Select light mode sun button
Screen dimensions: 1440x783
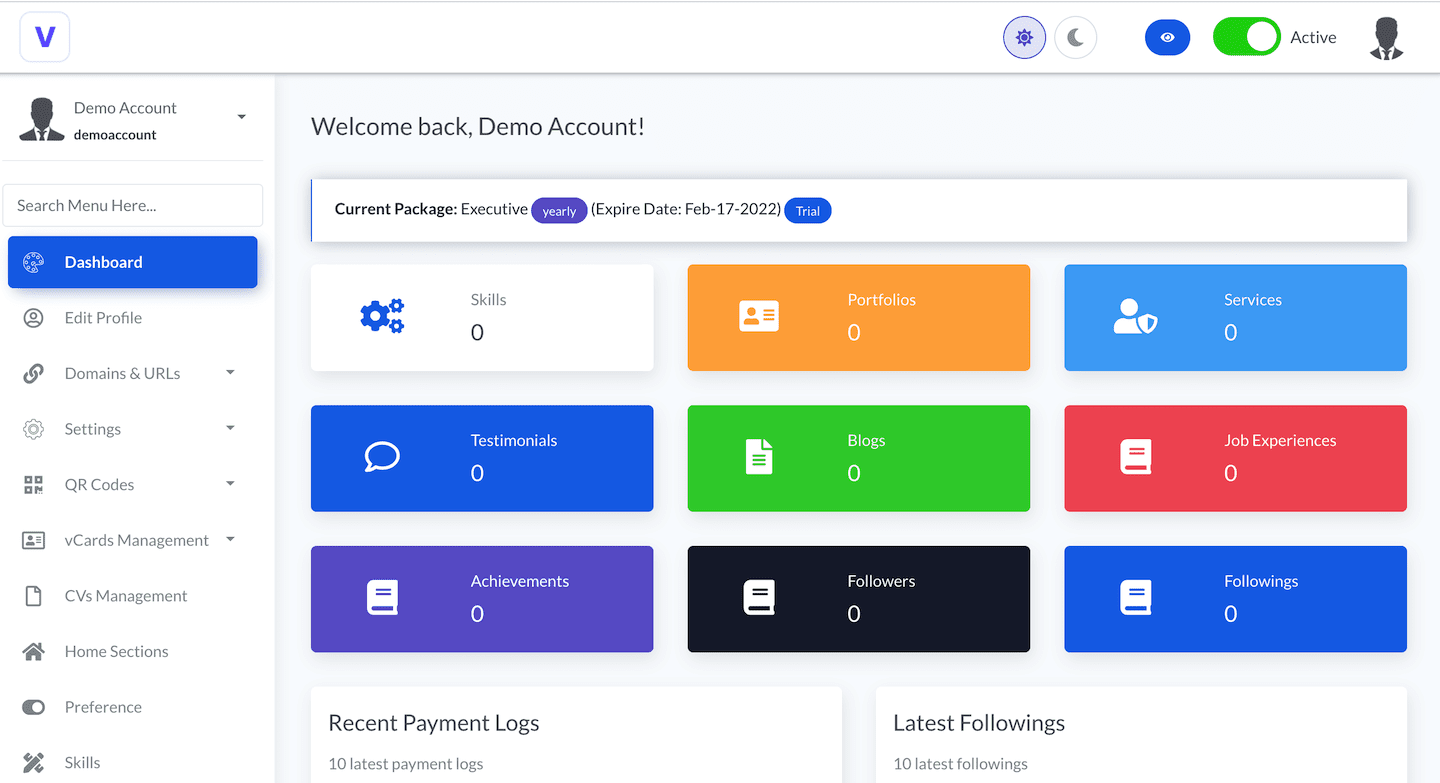pyautogui.click(x=1024, y=38)
